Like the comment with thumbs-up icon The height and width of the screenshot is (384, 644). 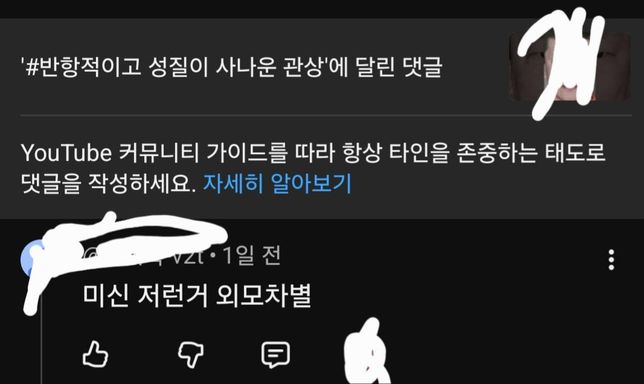tap(95, 354)
